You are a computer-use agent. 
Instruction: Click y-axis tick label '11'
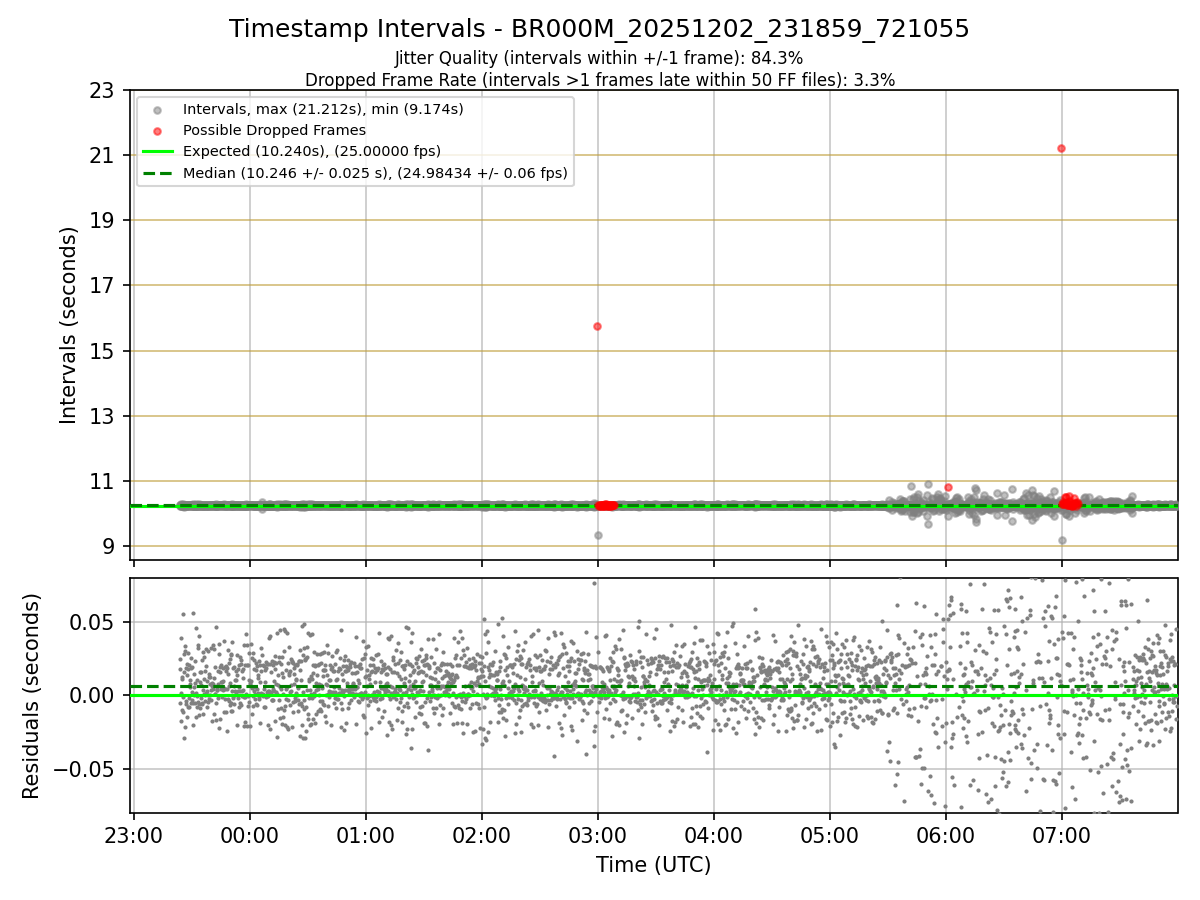[x=103, y=481]
